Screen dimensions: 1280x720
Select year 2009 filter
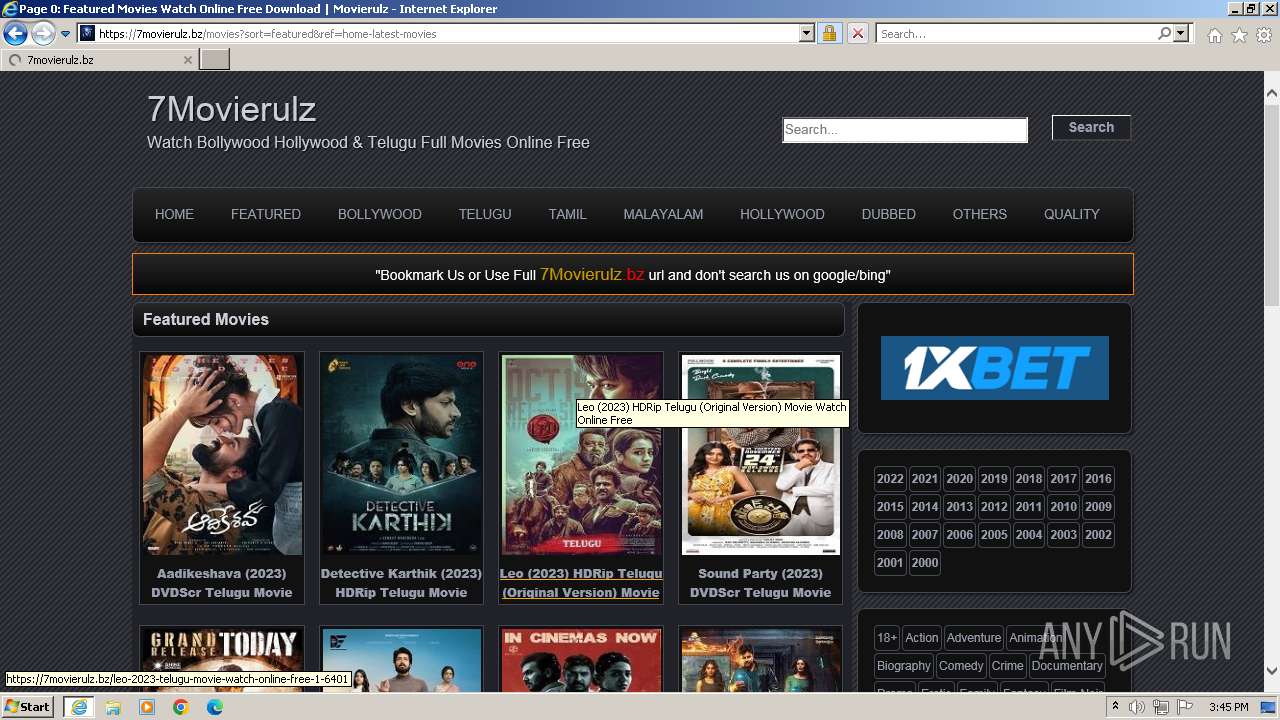click(x=1098, y=507)
